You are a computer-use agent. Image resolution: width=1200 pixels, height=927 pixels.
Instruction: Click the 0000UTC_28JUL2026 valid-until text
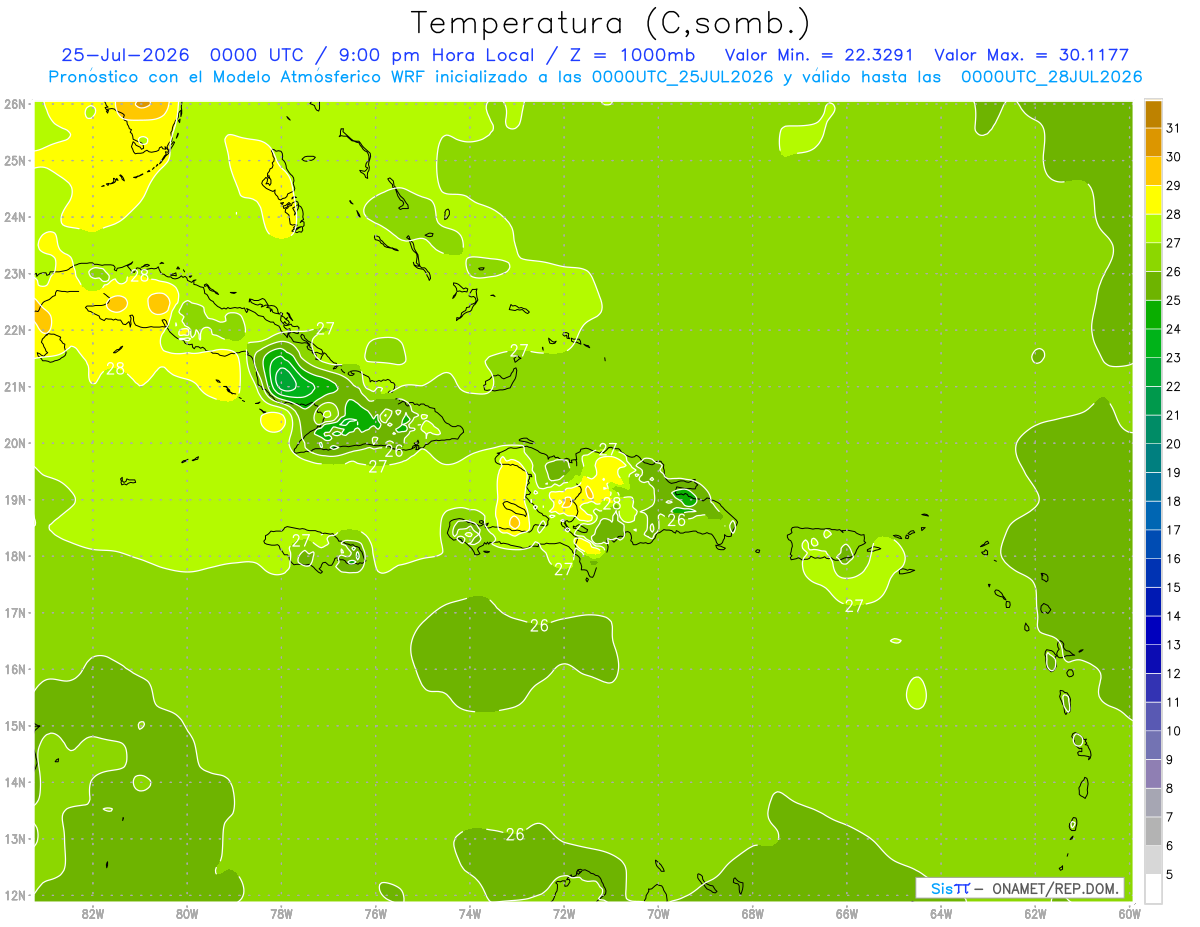(1051, 77)
